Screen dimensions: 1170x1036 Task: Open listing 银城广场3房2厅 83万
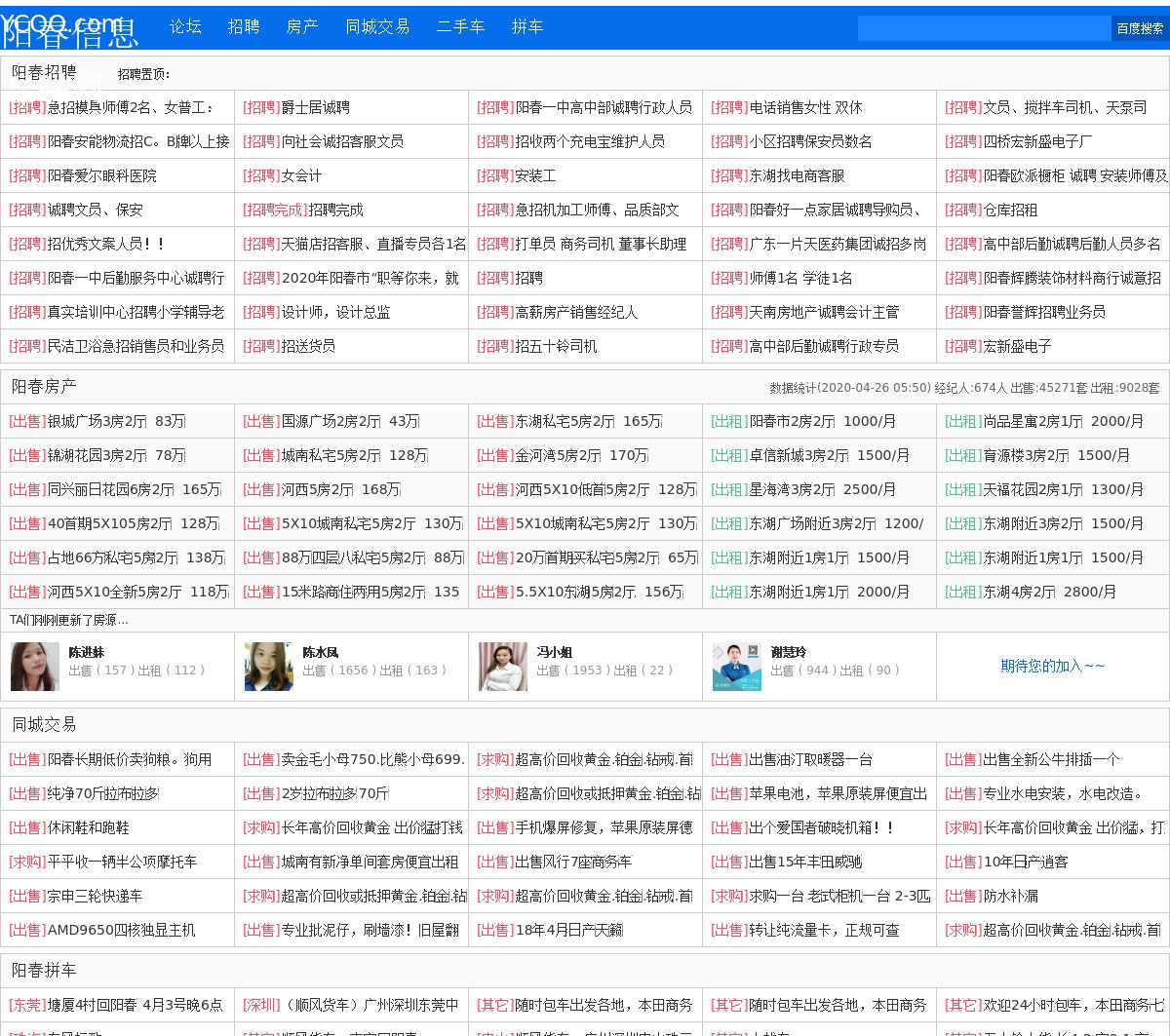click(x=116, y=422)
